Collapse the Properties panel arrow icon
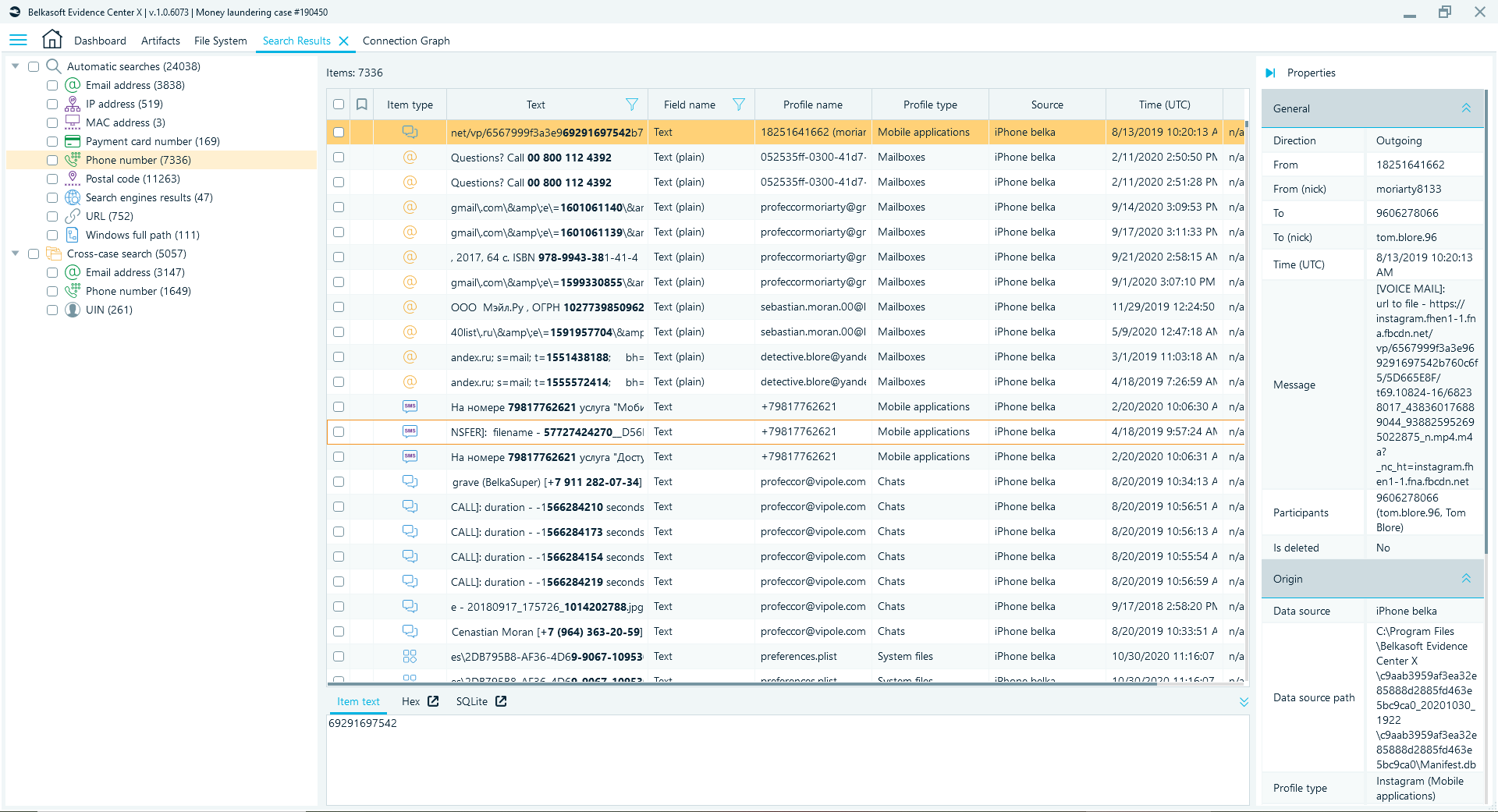Viewport: 1498px width, 812px height. [x=1270, y=73]
